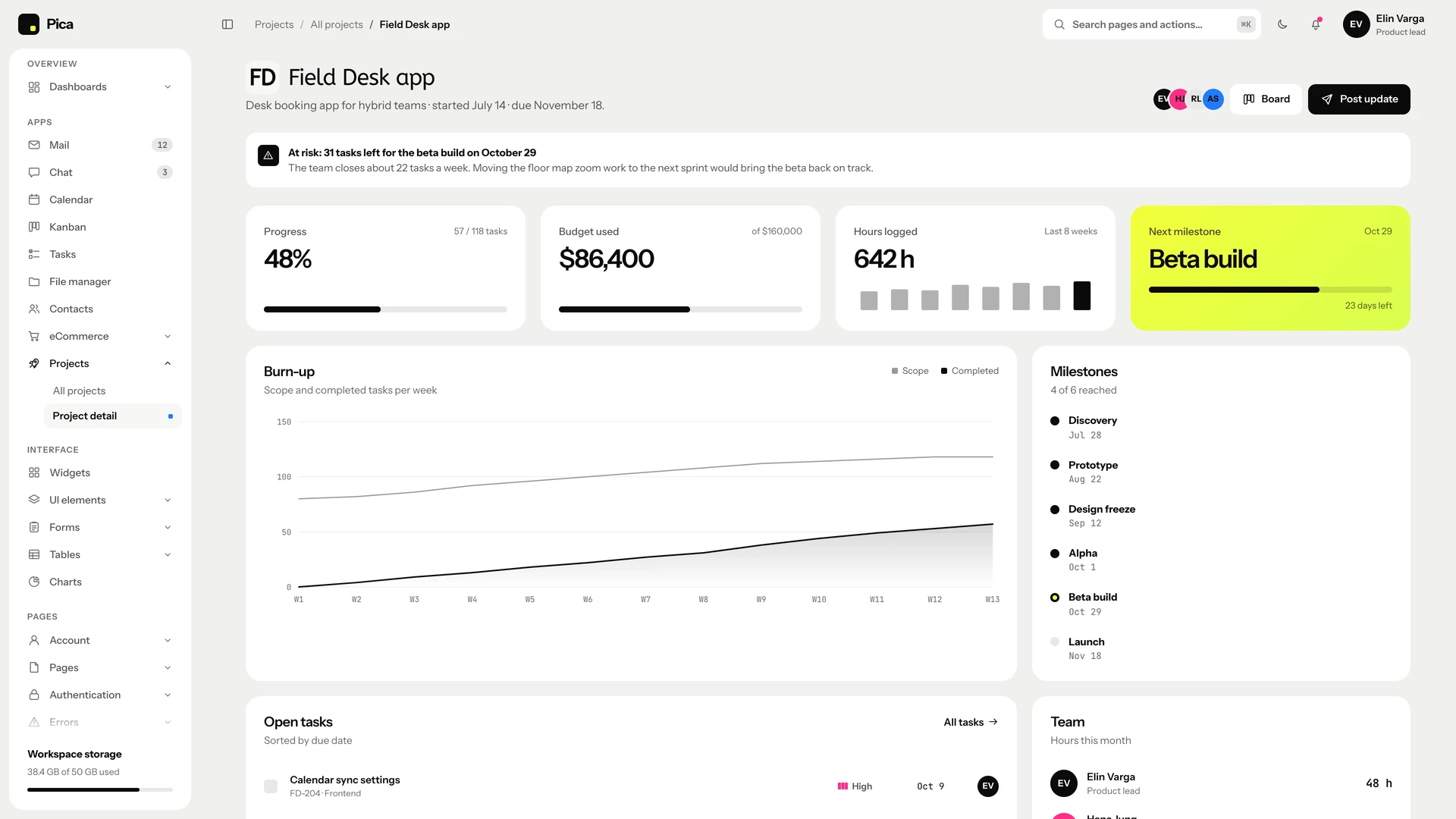
Task: Click the Budget used progress bar
Action: [680, 309]
